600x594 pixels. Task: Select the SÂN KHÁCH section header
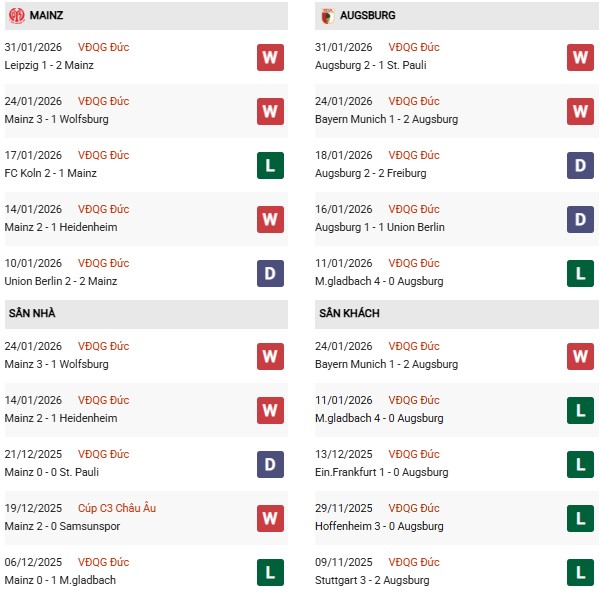(x=349, y=313)
